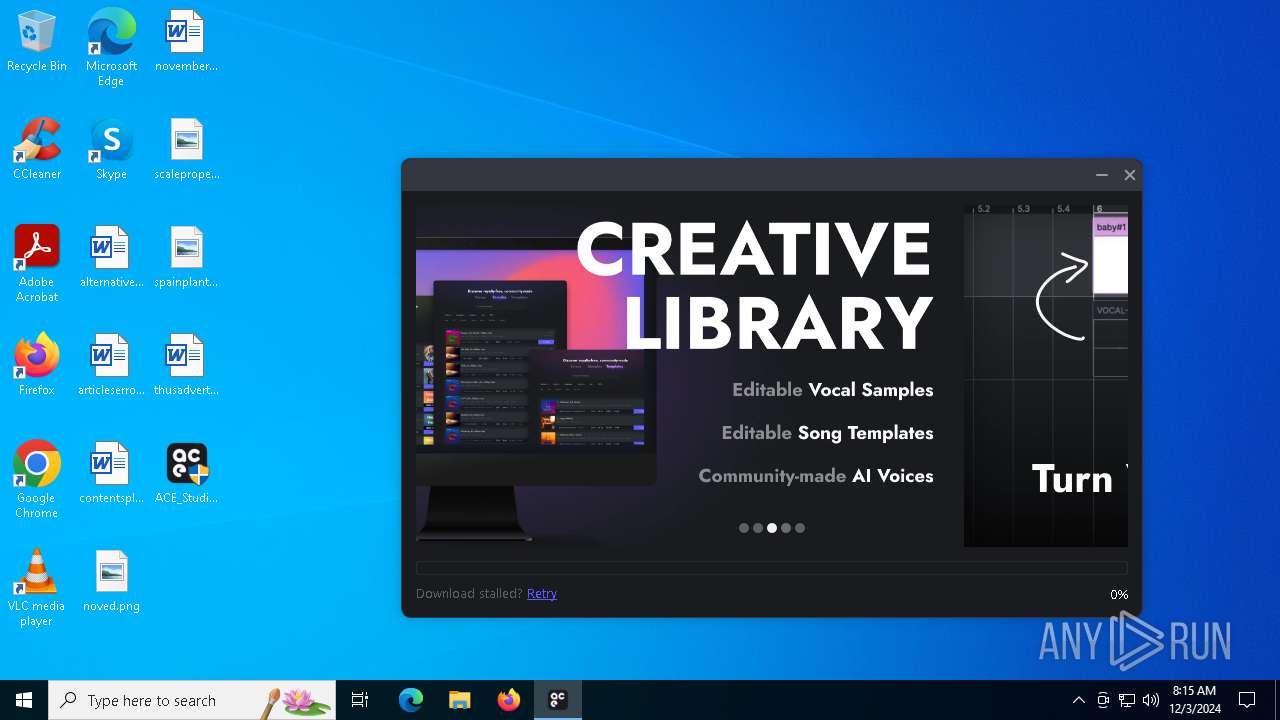Click the download progress bar
The image size is (1280, 720).
click(772, 568)
